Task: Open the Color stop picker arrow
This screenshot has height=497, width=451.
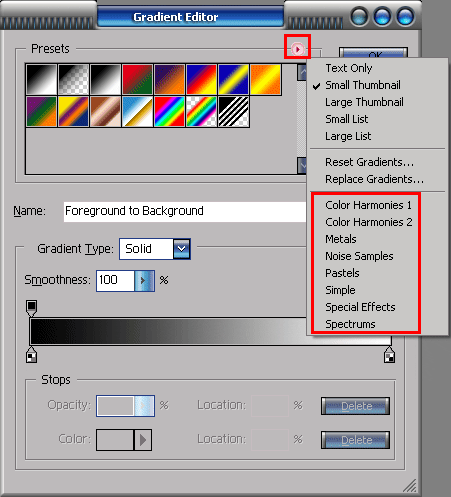Action: tap(143, 440)
